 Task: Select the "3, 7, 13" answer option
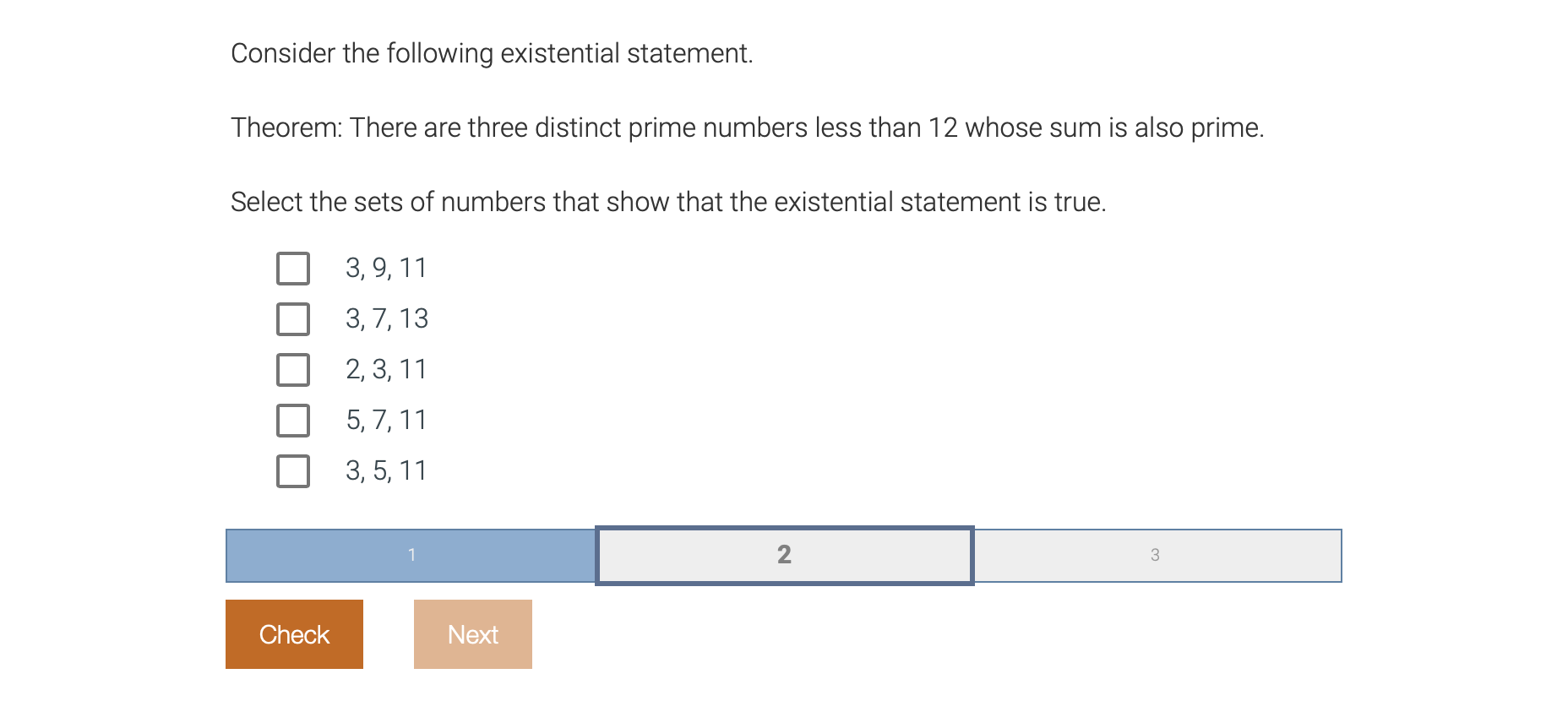[292, 319]
